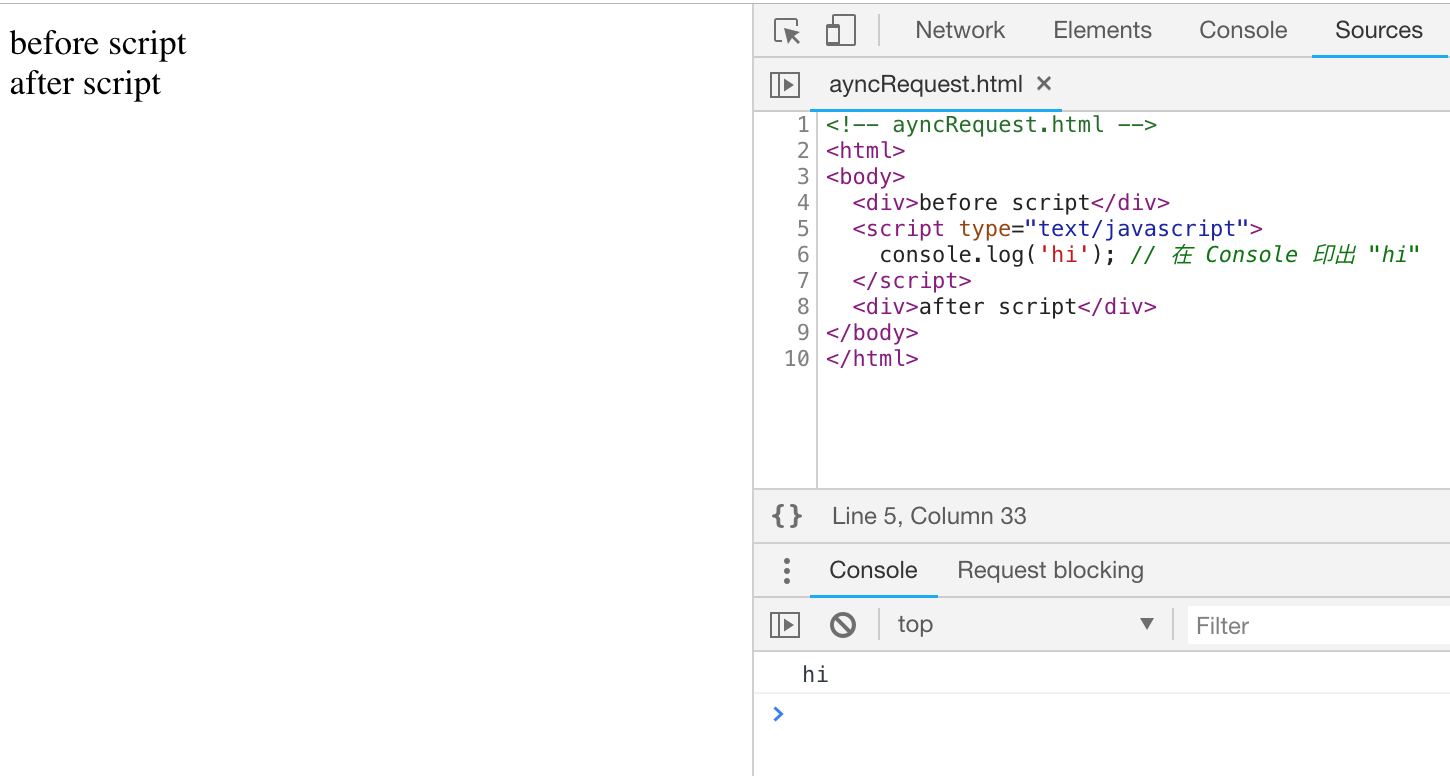The height and width of the screenshot is (776, 1450).
Task: Close the ayncRequest.html tab
Action: (1043, 84)
